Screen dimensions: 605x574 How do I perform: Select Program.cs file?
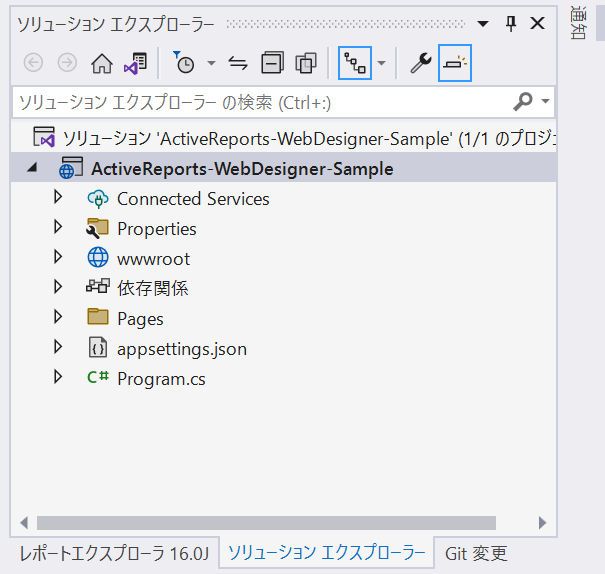click(161, 379)
